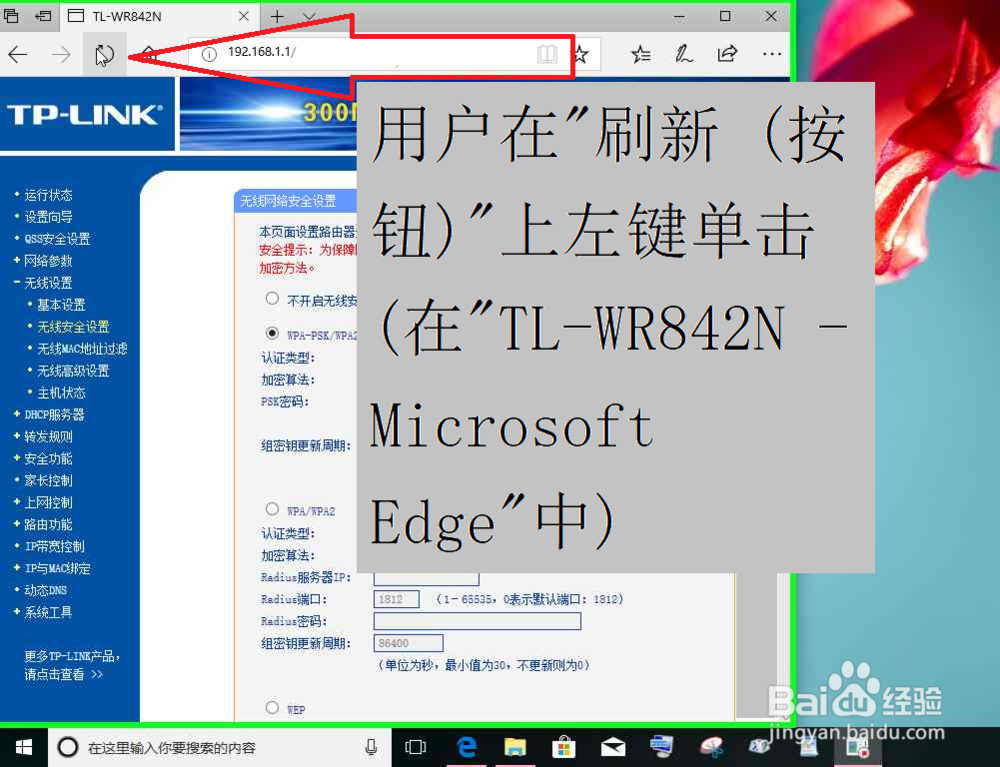Click site info icon beside URL
Viewport: 1000px width, 767px height.
pyautogui.click(x=209, y=54)
